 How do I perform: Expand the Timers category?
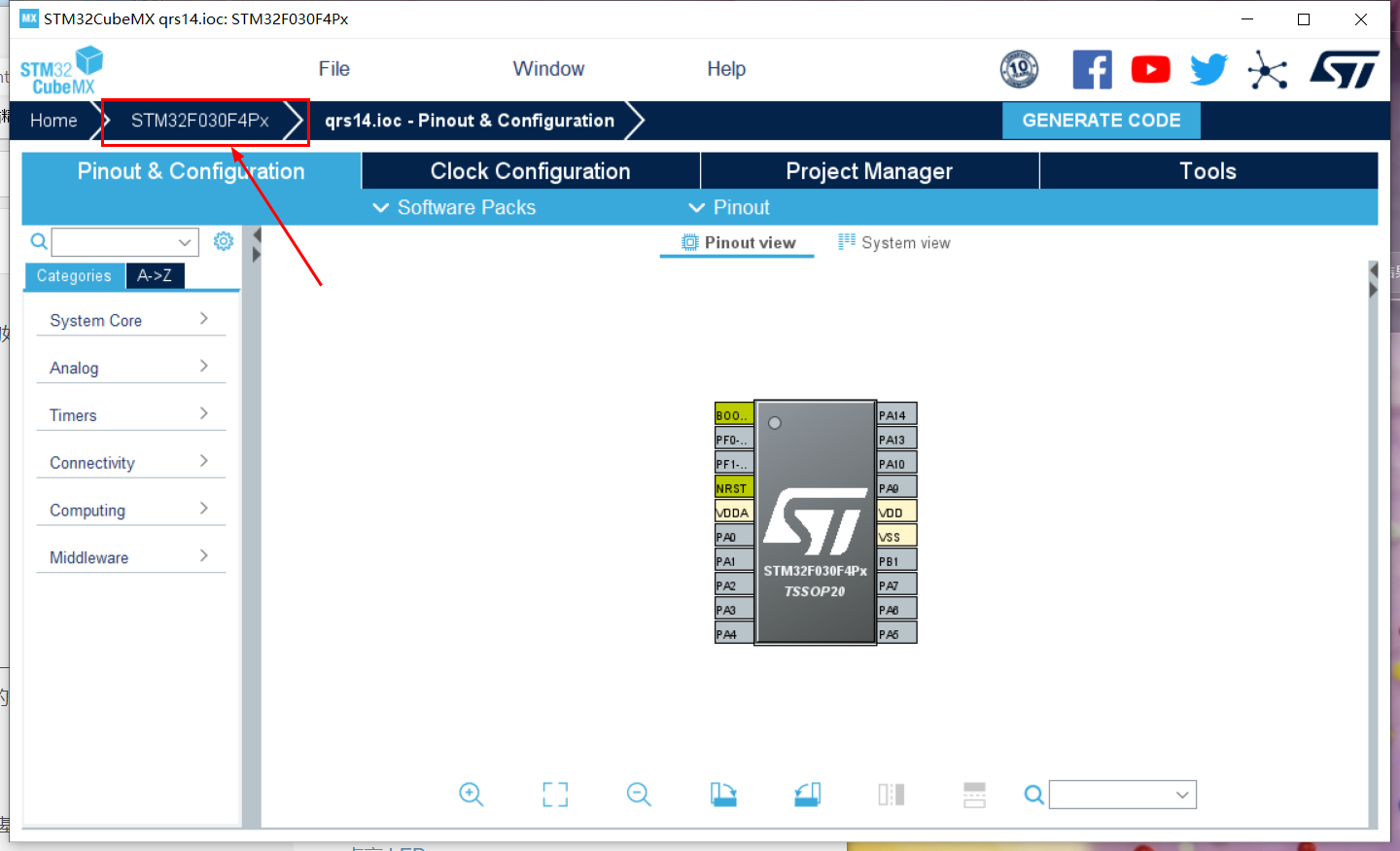point(130,414)
